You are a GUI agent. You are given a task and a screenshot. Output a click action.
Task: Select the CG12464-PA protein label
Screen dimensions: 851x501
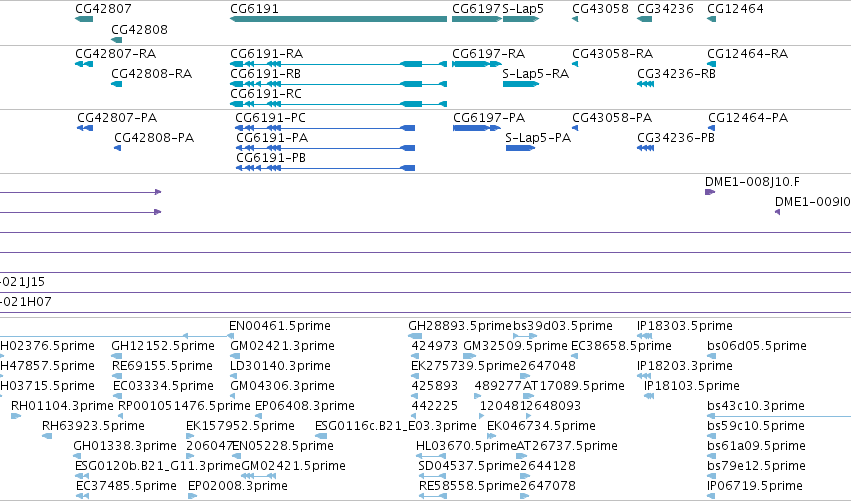point(748,118)
